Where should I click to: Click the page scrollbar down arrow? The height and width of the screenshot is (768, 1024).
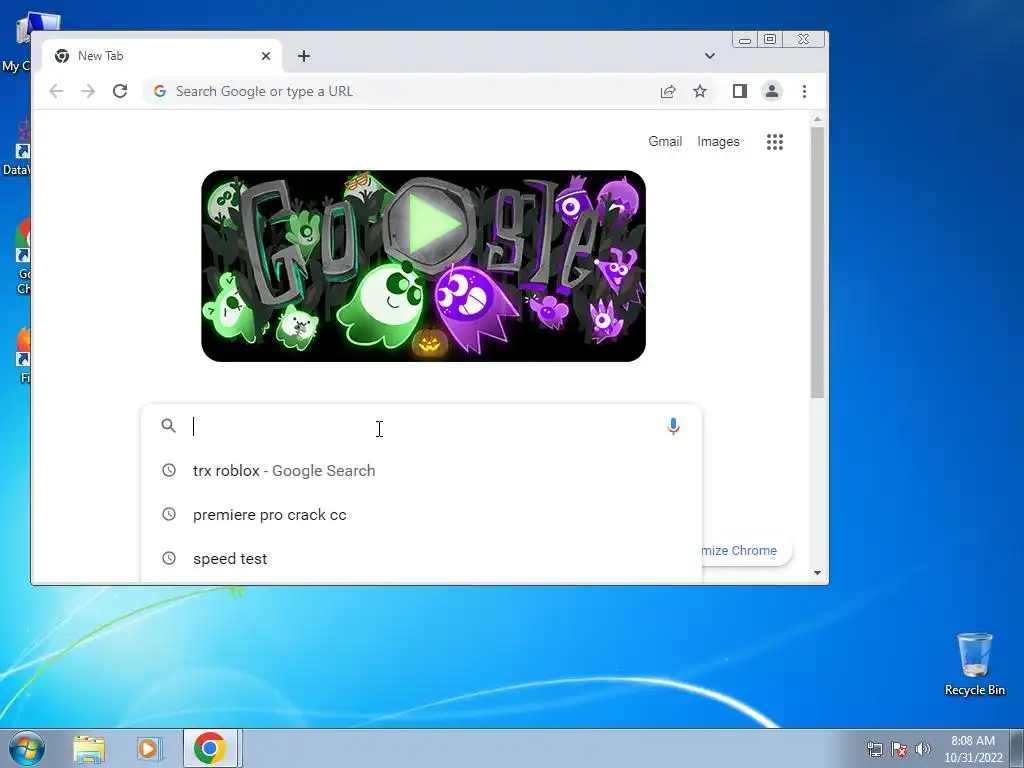point(817,573)
